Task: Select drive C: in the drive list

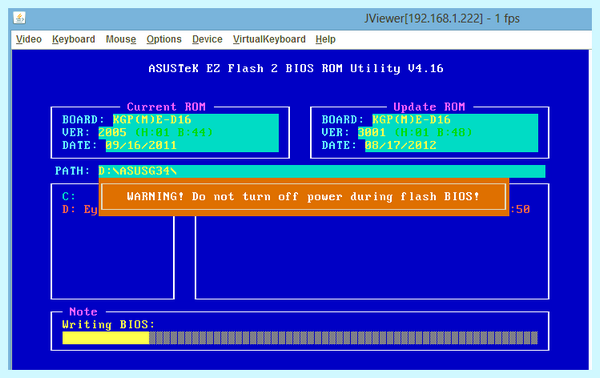Action: (69, 197)
